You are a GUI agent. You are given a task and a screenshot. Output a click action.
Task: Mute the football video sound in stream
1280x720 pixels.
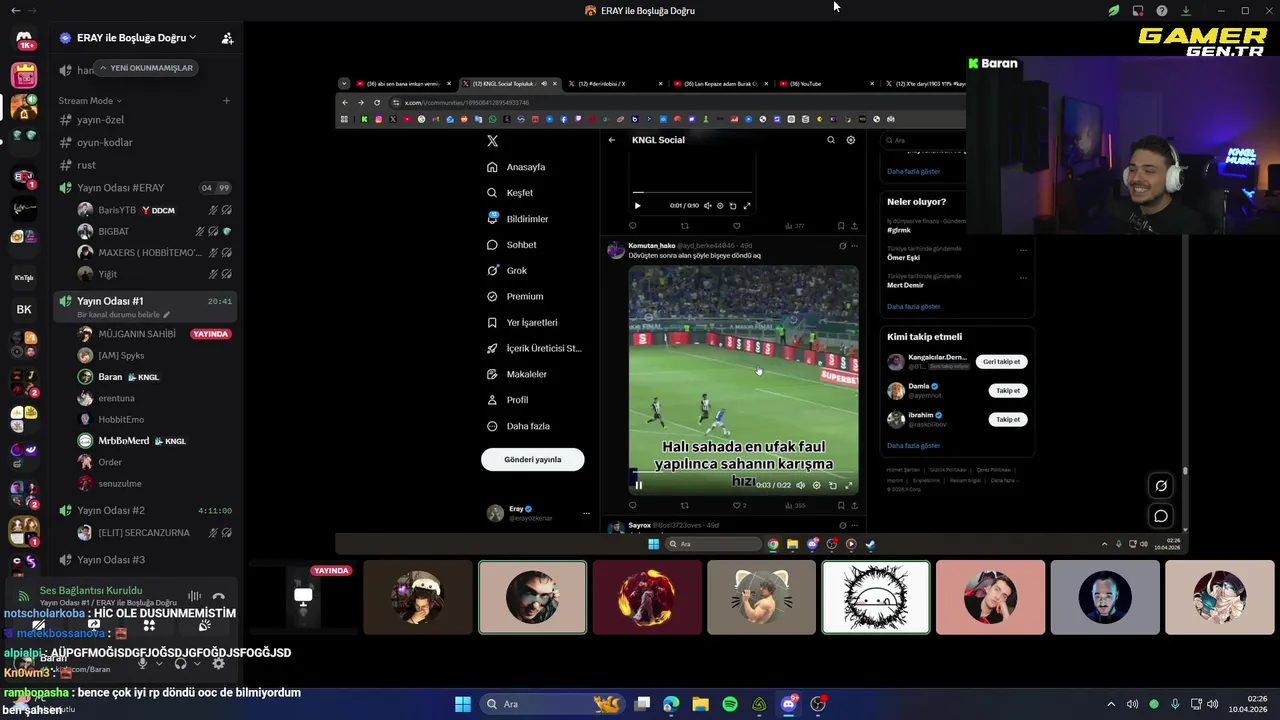[x=800, y=485]
